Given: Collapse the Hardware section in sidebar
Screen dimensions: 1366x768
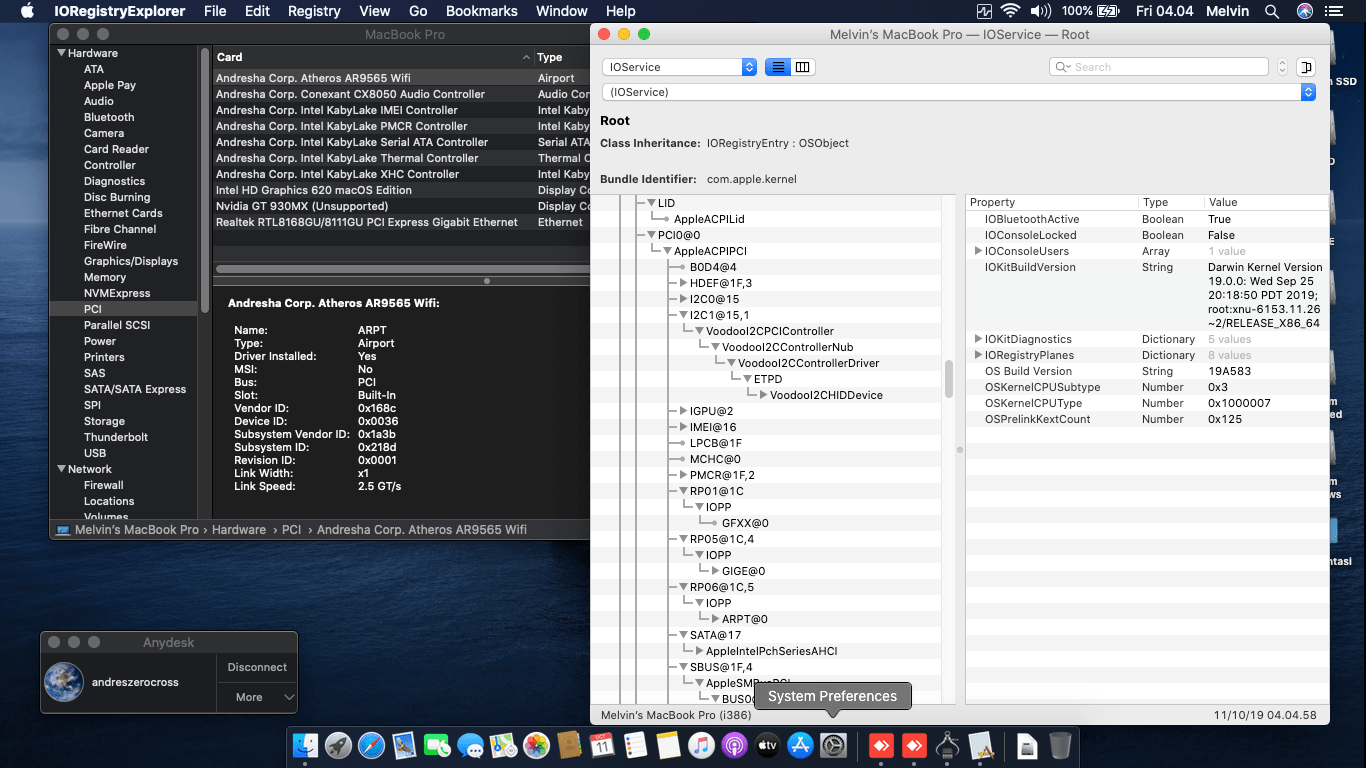Looking at the screenshot, I should click(62, 53).
